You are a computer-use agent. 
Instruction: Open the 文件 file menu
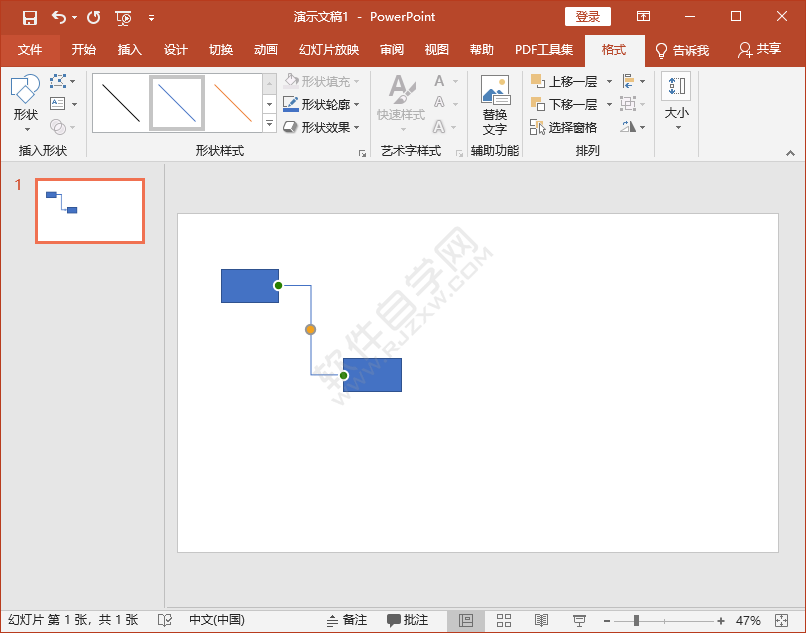30,50
